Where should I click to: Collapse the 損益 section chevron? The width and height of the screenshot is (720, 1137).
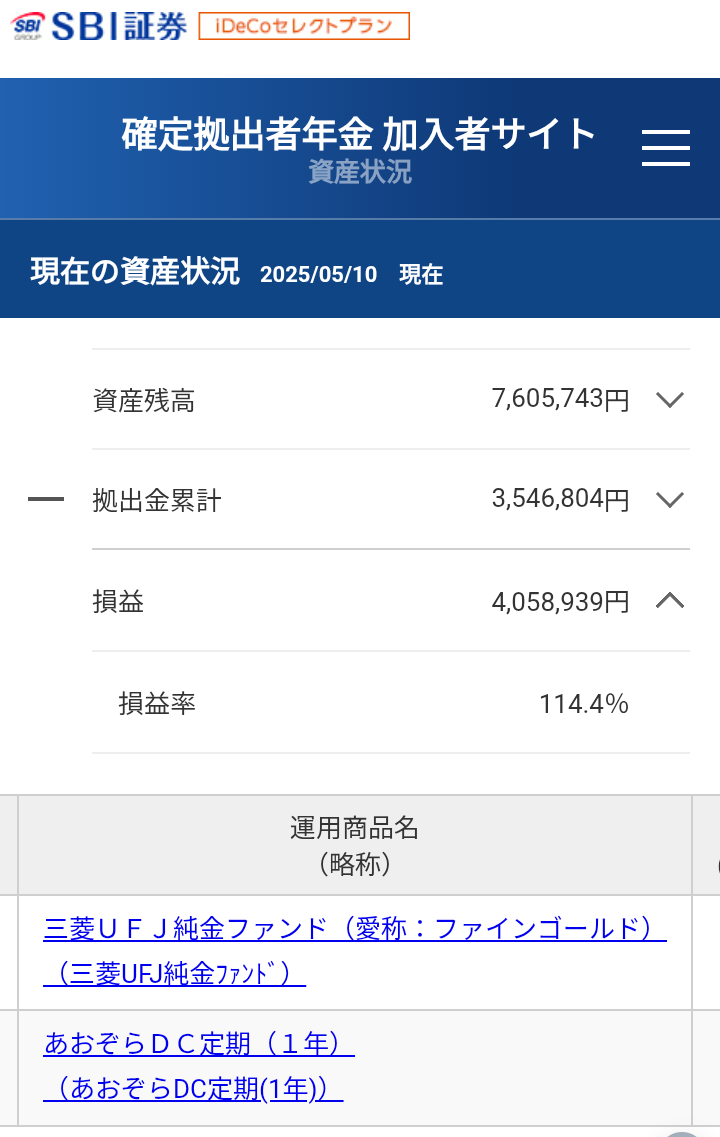(669, 601)
